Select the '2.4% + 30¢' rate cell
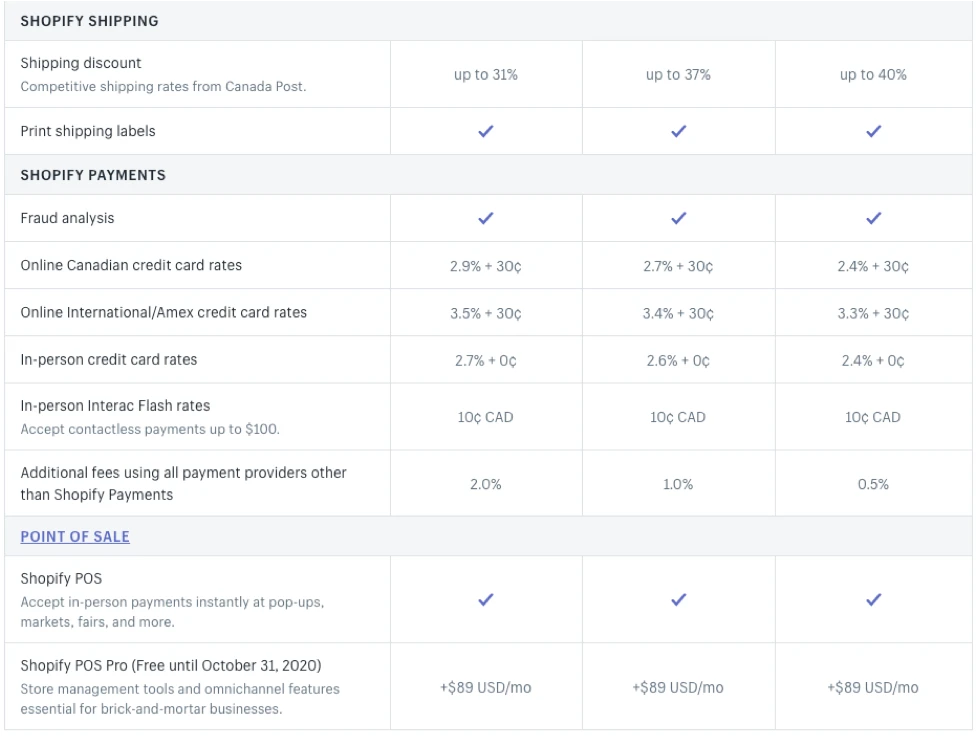977x737 pixels. 873,266
